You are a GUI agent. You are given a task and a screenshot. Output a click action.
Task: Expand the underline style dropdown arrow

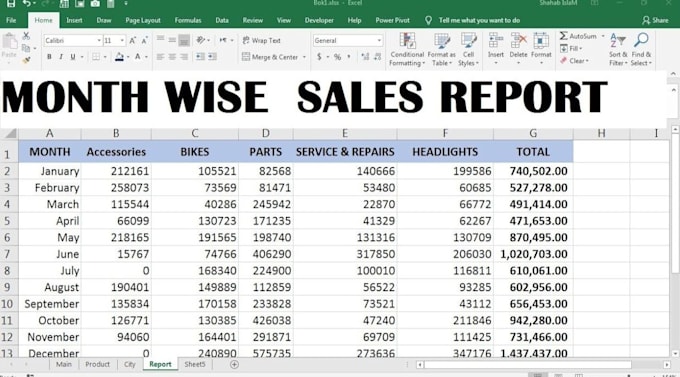(82, 57)
